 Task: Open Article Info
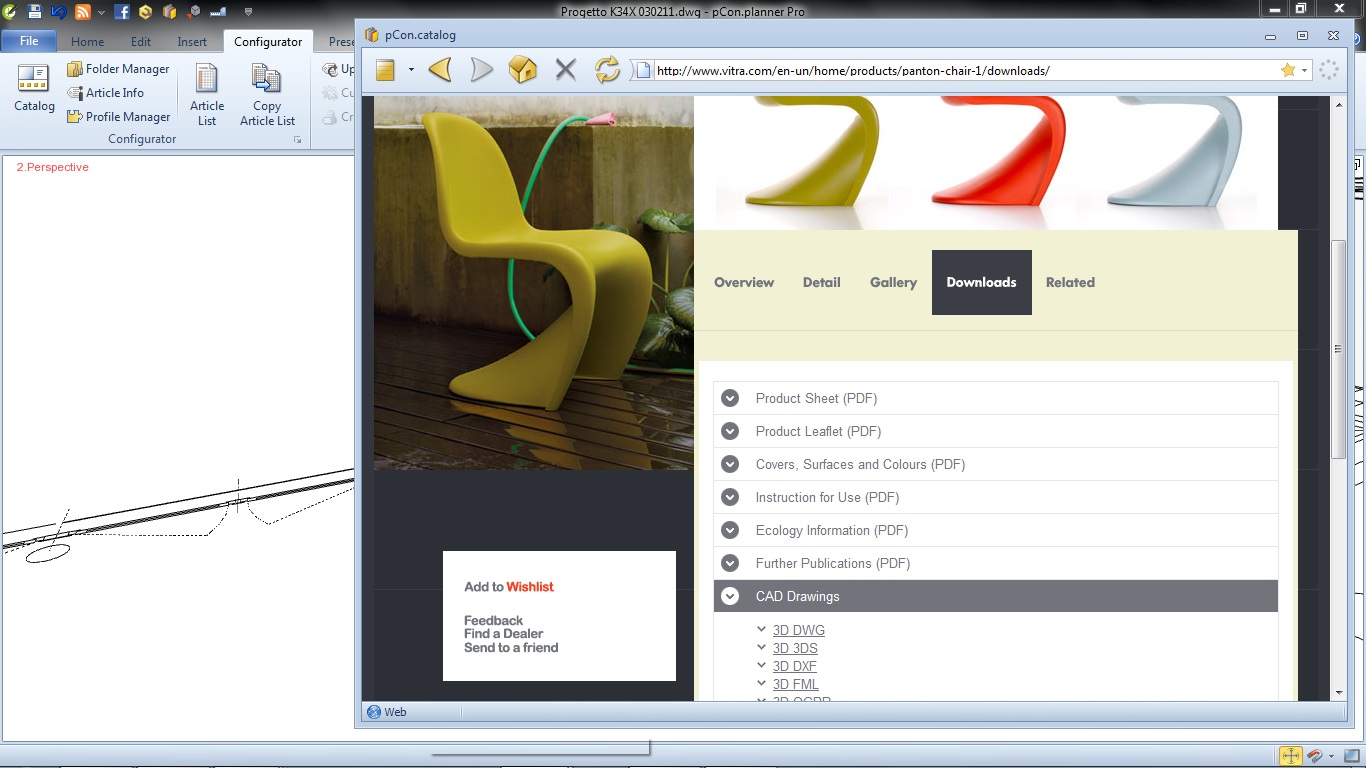(x=105, y=93)
